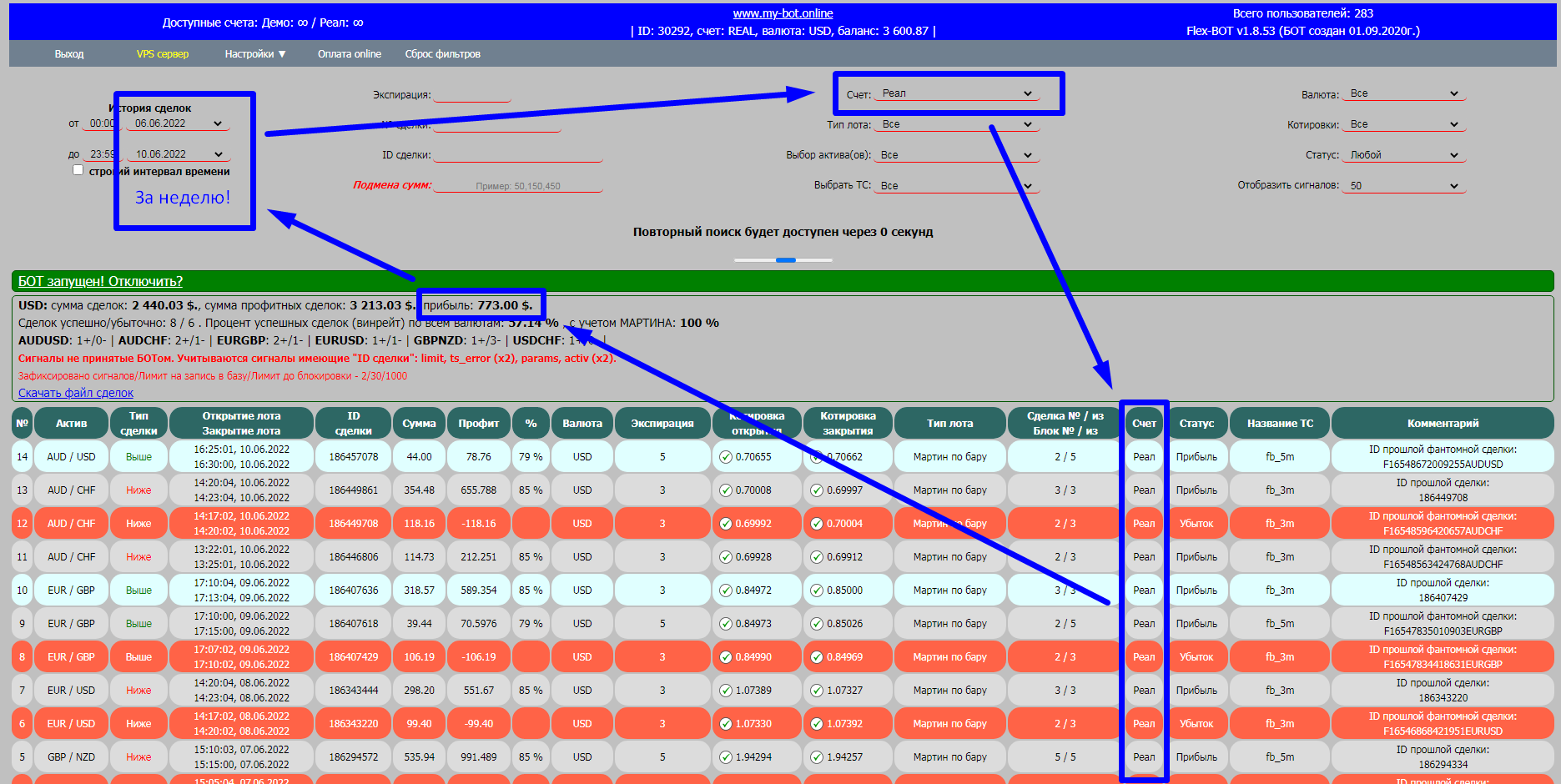Click the Актив column header
The image size is (1561, 784).
71,424
